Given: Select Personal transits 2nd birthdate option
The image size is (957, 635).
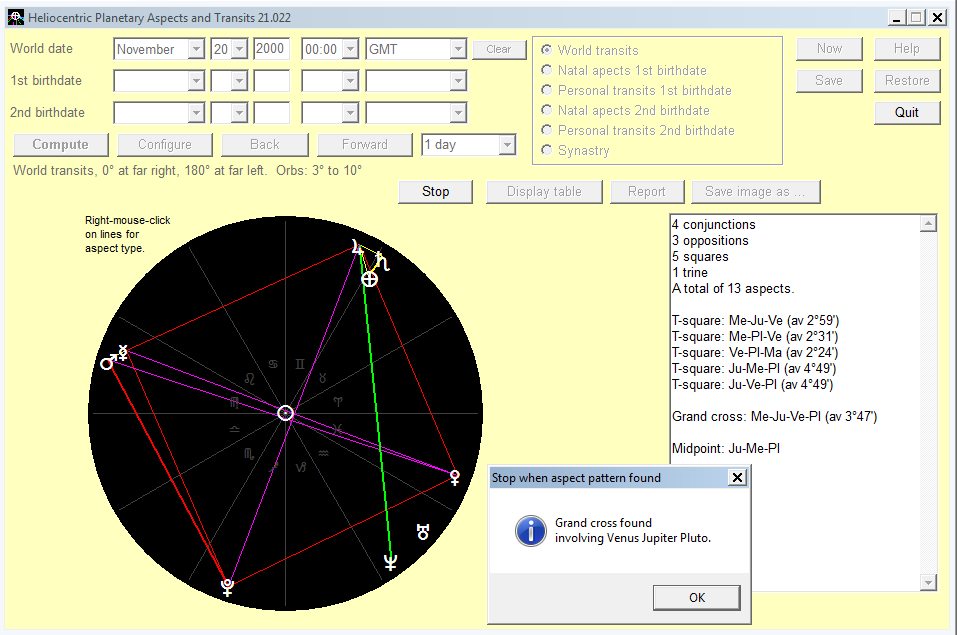Looking at the screenshot, I should point(547,130).
